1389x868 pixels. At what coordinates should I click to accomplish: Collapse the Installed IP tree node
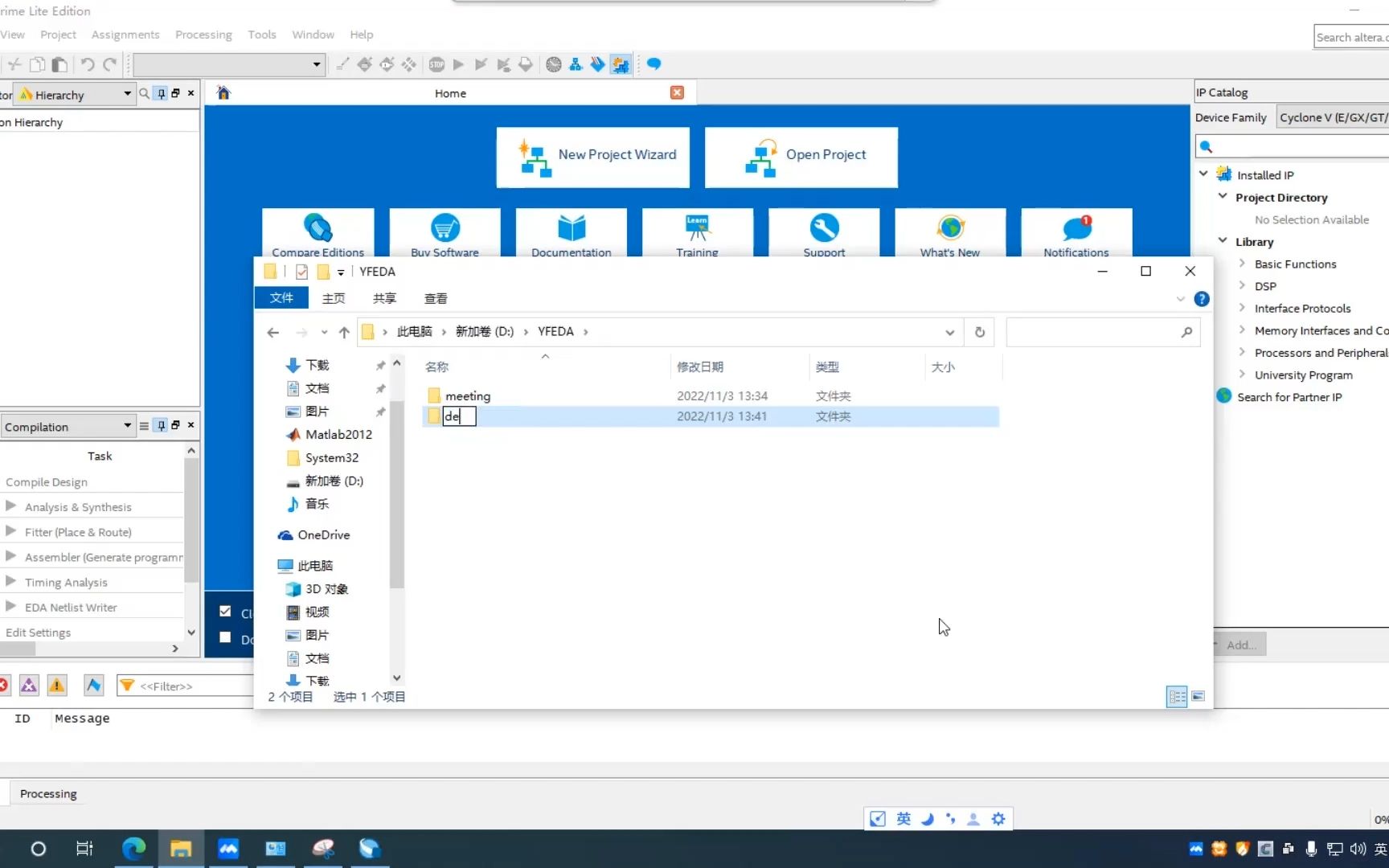(x=1203, y=174)
